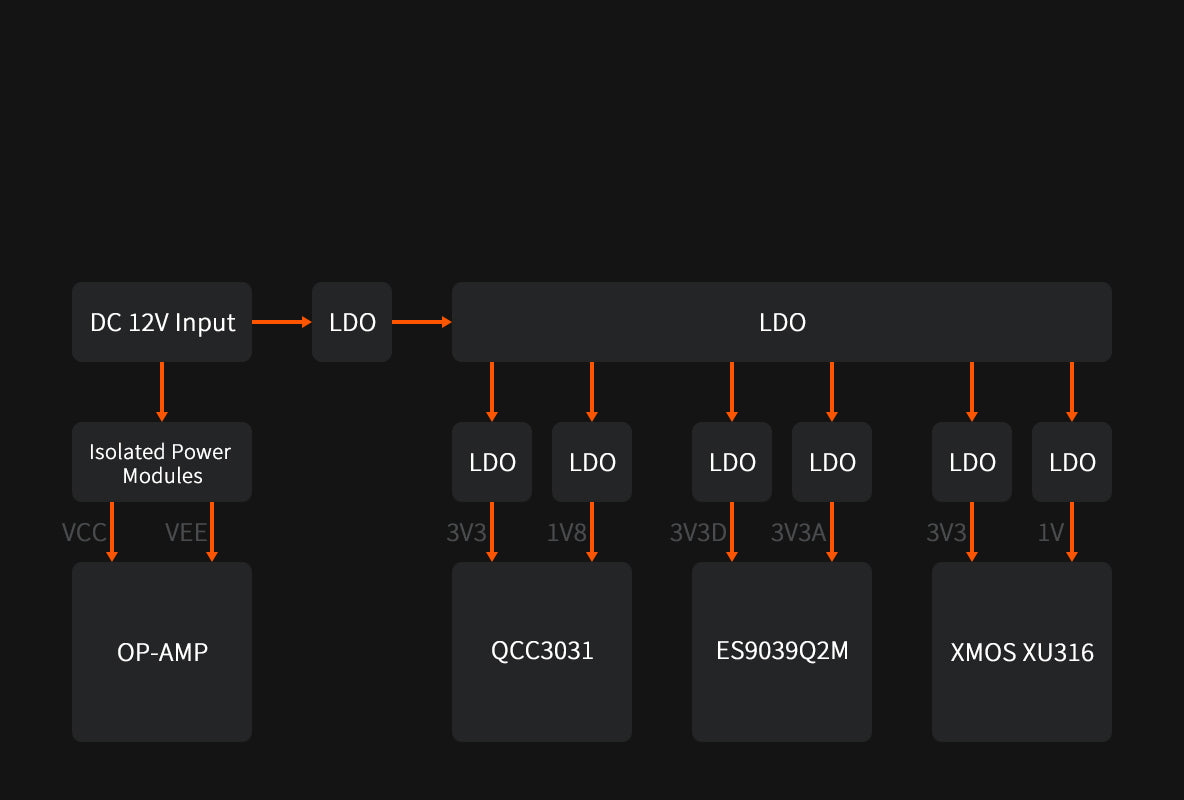Click the wide LDO distribution block
1184x800 pixels.
[x=782, y=322]
